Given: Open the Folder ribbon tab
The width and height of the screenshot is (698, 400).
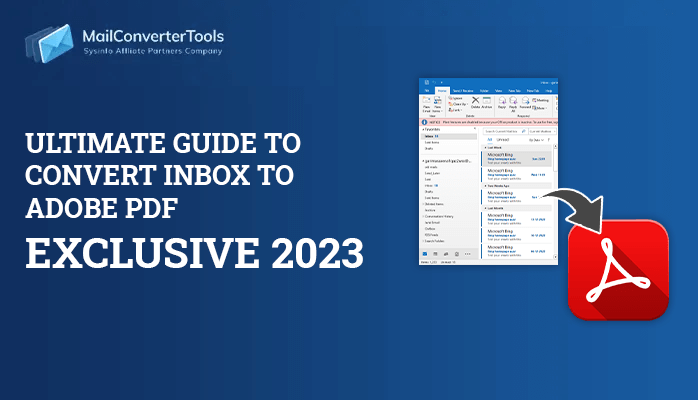Looking at the screenshot, I should 484,90.
